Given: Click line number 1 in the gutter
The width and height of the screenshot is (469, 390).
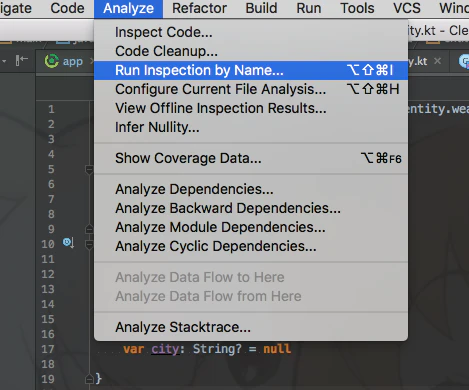Looking at the screenshot, I should click(51, 109).
